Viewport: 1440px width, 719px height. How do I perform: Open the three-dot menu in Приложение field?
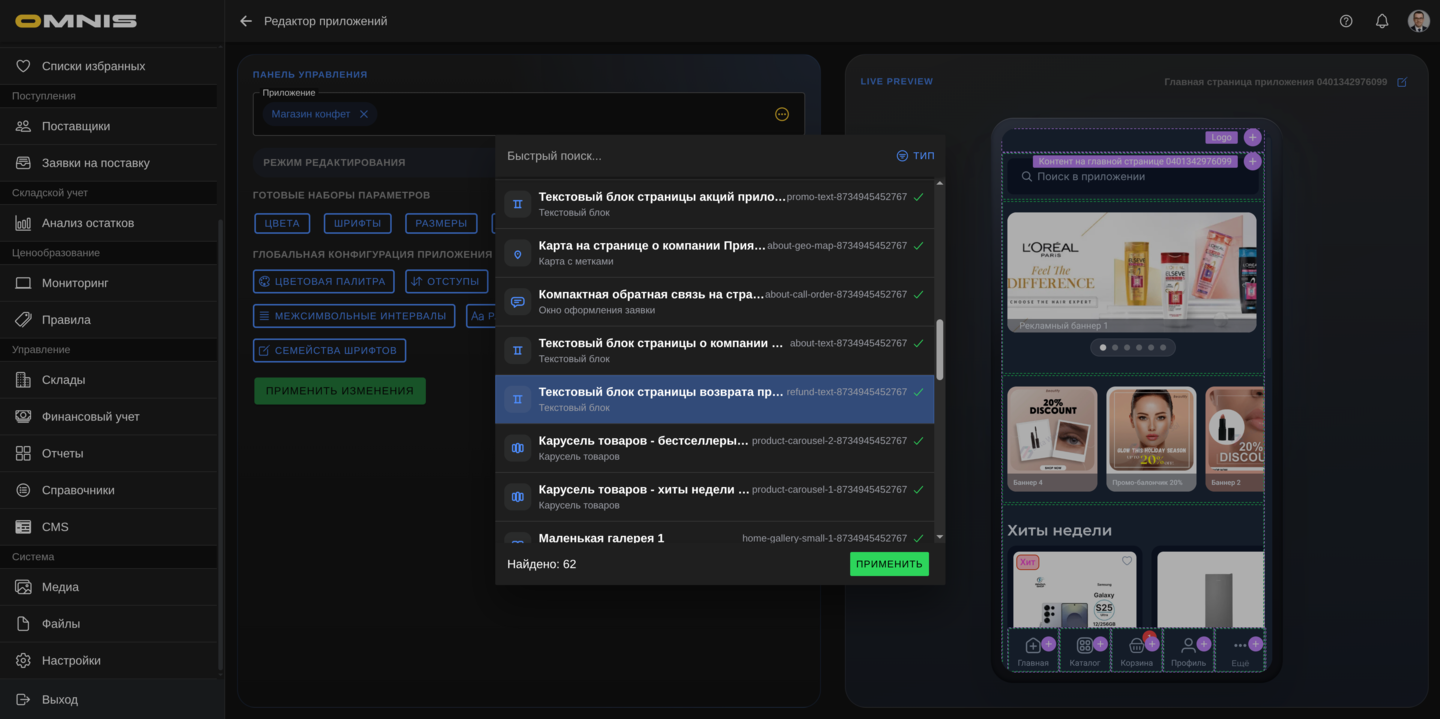(x=782, y=114)
